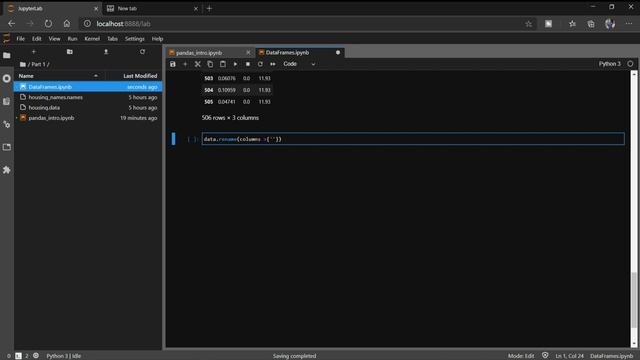Open the Extension Manager puzzle icon

[7, 170]
